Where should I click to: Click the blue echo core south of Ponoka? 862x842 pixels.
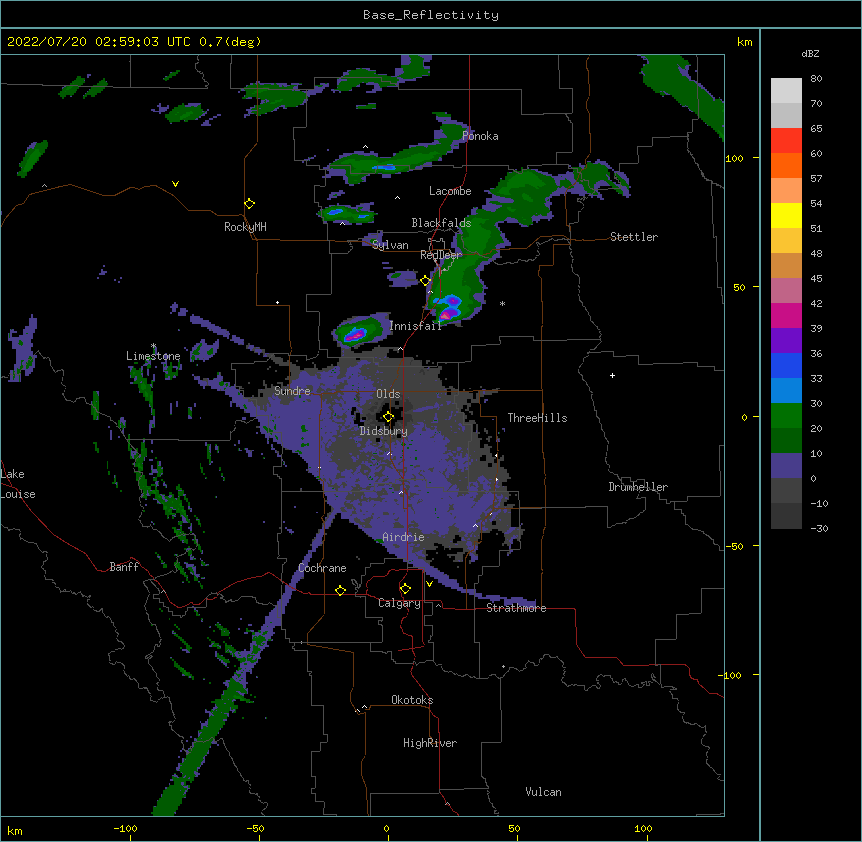click(384, 167)
